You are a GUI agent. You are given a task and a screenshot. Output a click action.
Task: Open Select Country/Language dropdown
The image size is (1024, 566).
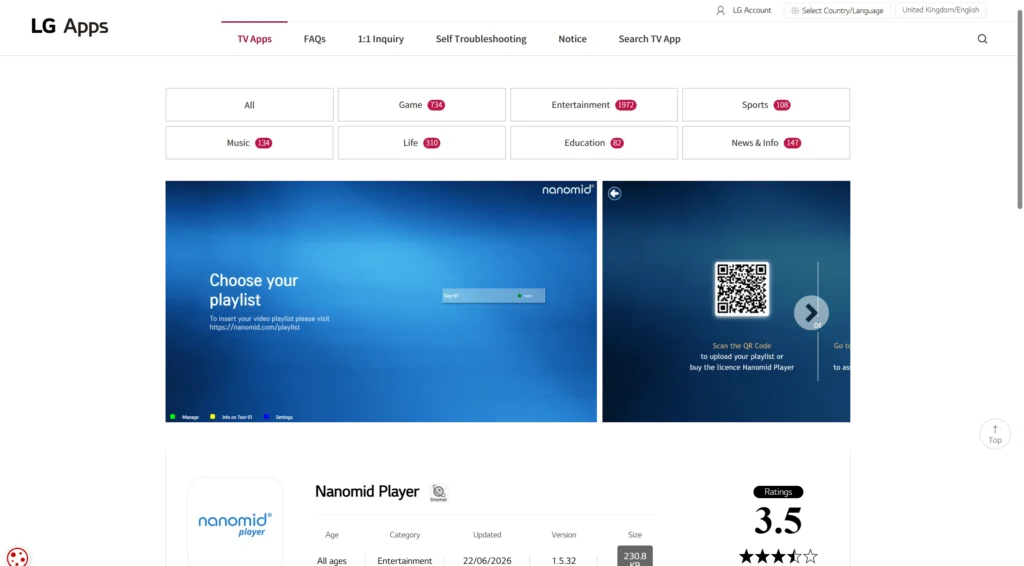[x=837, y=10]
